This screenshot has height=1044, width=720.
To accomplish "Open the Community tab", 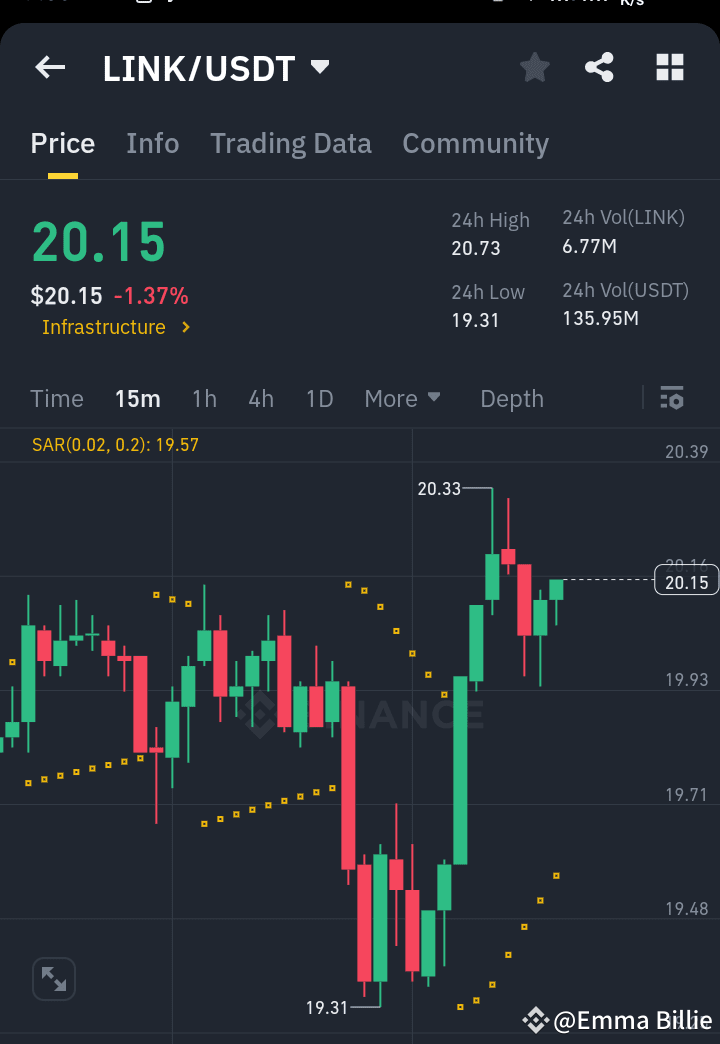I will pyautogui.click(x=475, y=143).
